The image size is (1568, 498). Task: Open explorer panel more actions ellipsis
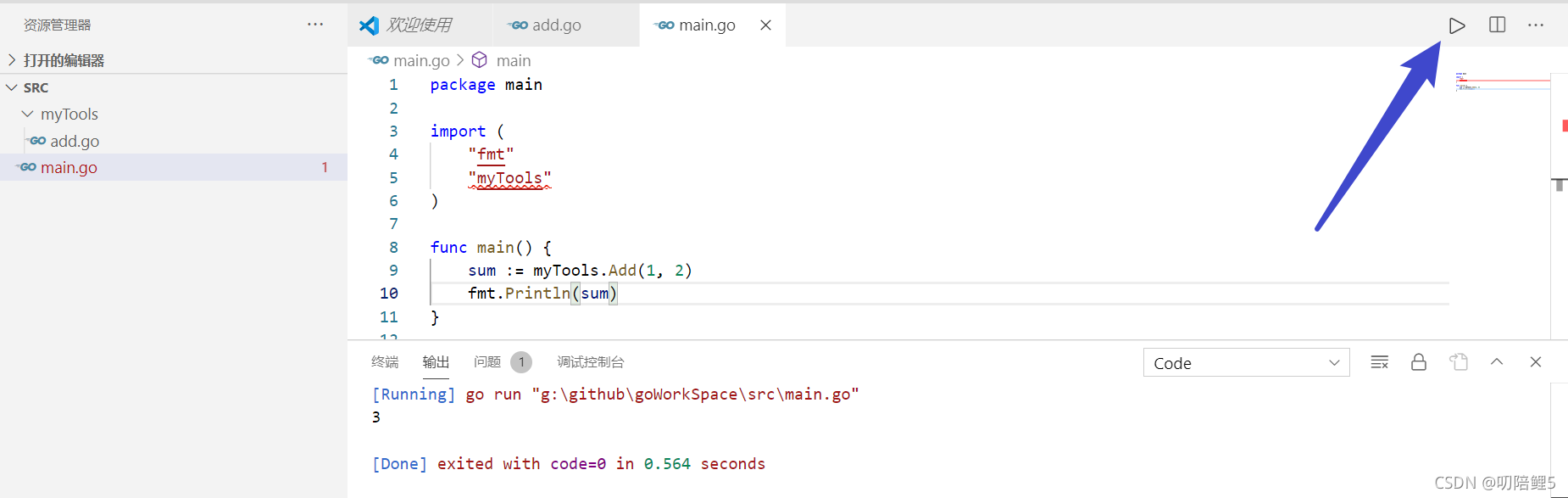315,25
